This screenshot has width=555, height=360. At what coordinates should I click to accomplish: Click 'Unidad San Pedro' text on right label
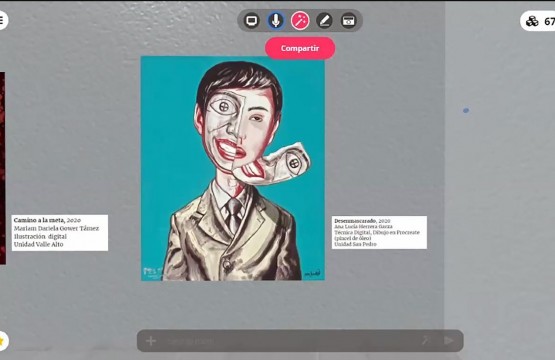[355, 244]
